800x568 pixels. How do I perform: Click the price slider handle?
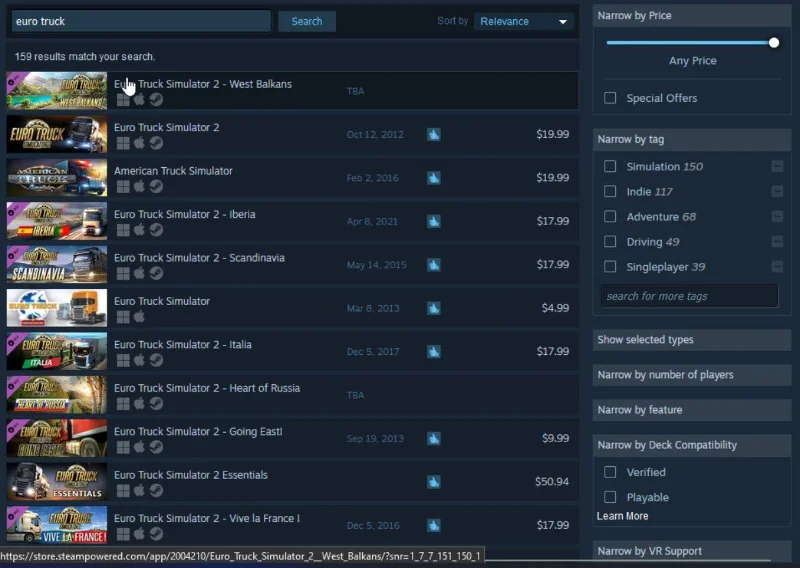coord(774,43)
